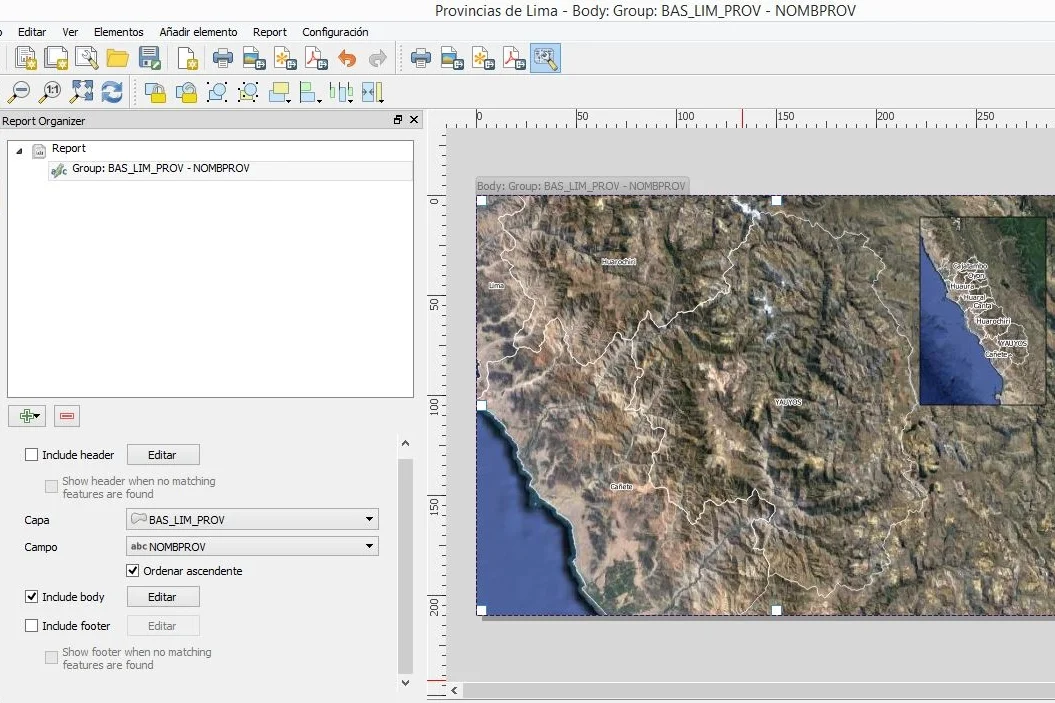Click the panel's vertical scrollbar thumb

pos(405,566)
